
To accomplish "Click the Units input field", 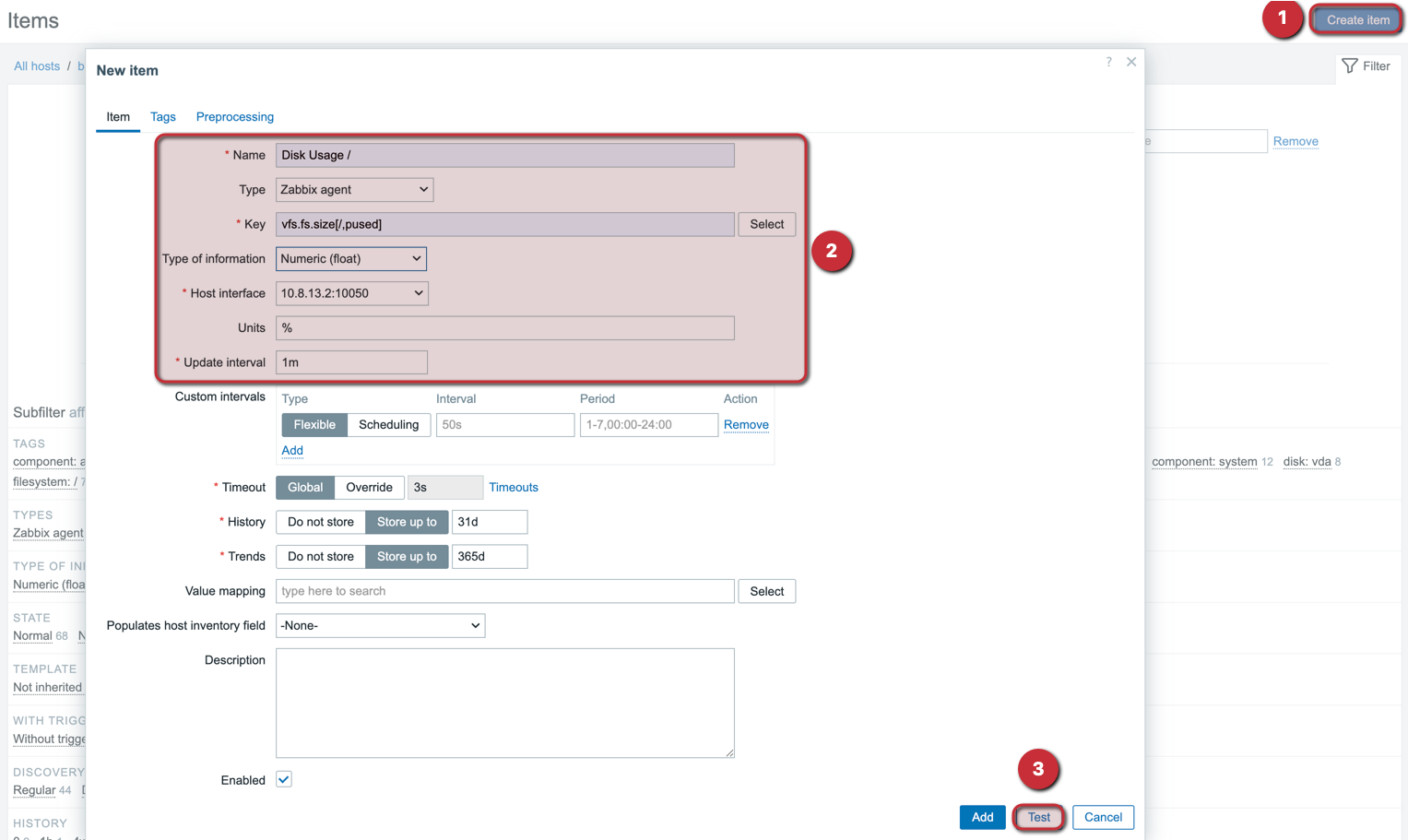I will pyautogui.click(x=505, y=328).
